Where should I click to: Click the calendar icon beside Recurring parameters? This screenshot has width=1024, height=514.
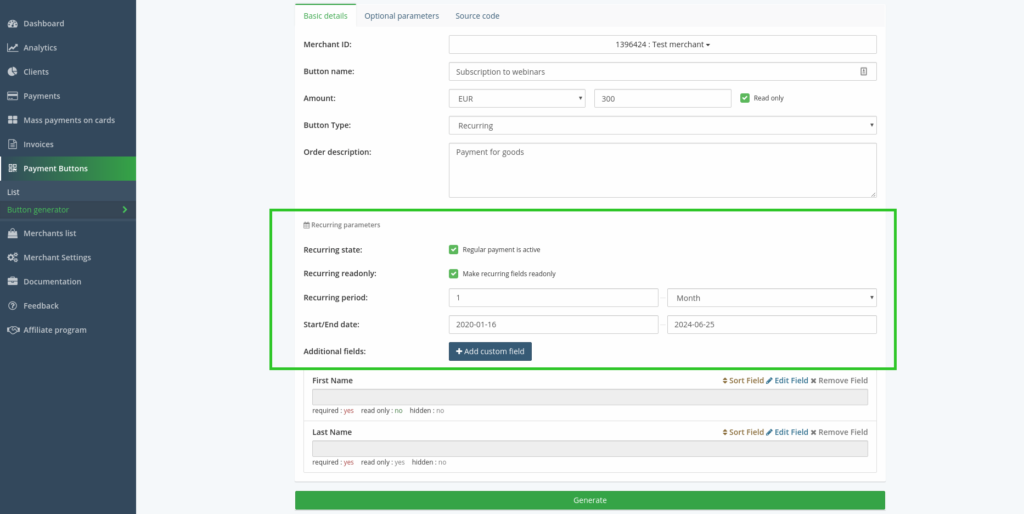[306, 225]
